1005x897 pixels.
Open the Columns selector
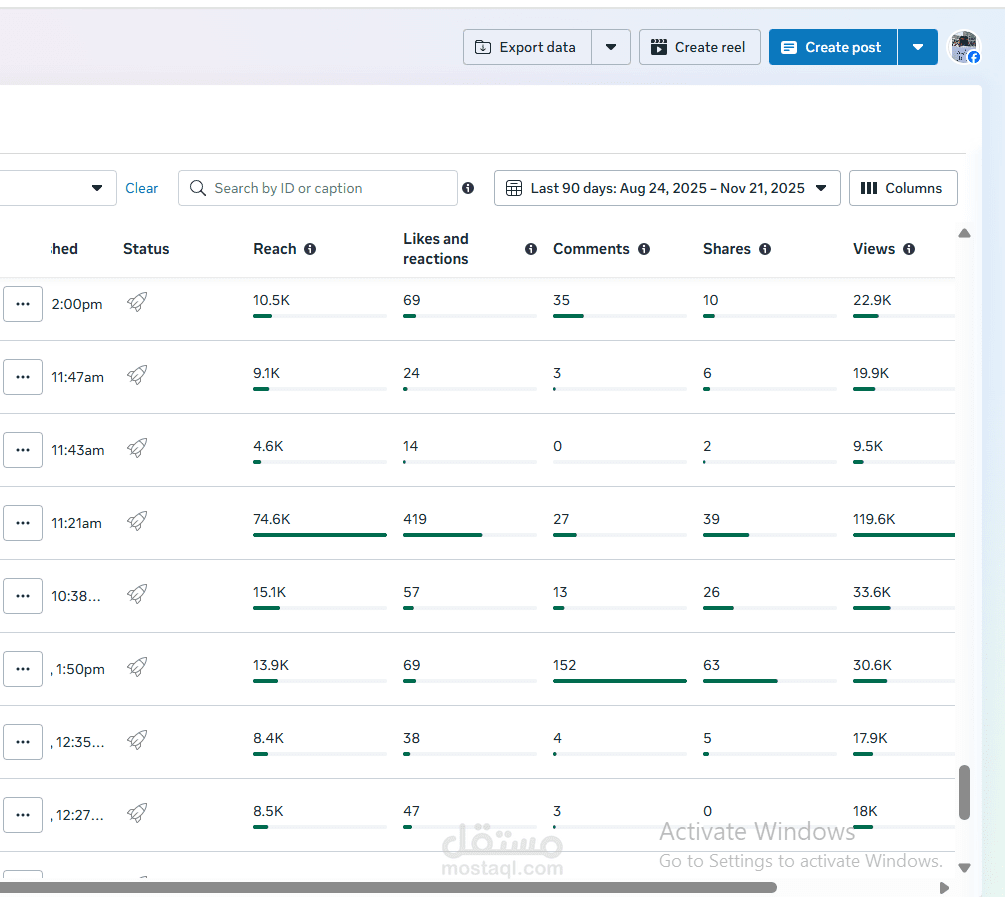click(902, 188)
